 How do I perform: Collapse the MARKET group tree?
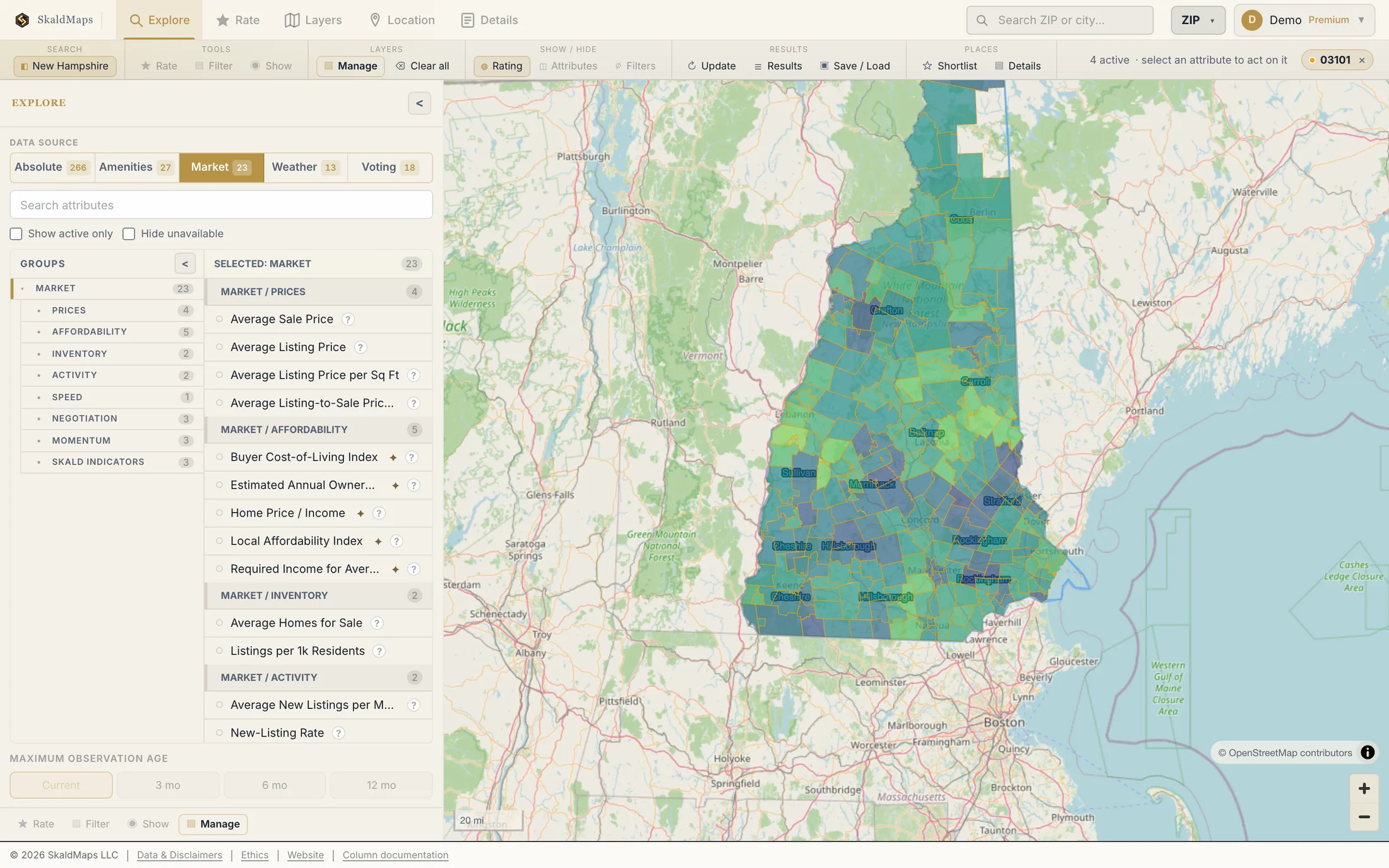pyautogui.click(x=23, y=288)
